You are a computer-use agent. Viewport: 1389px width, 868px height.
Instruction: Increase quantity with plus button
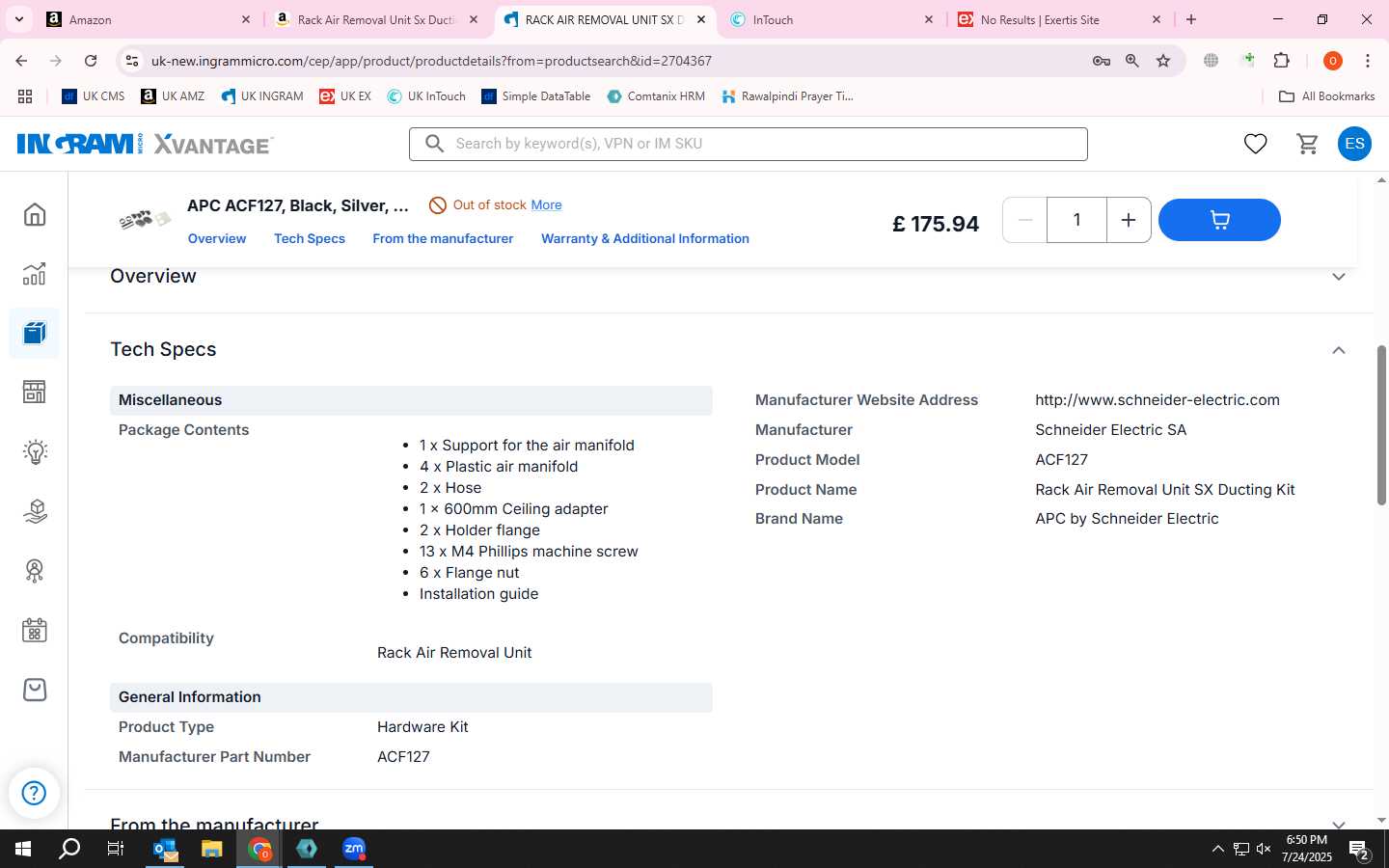(x=1128, y=220)
